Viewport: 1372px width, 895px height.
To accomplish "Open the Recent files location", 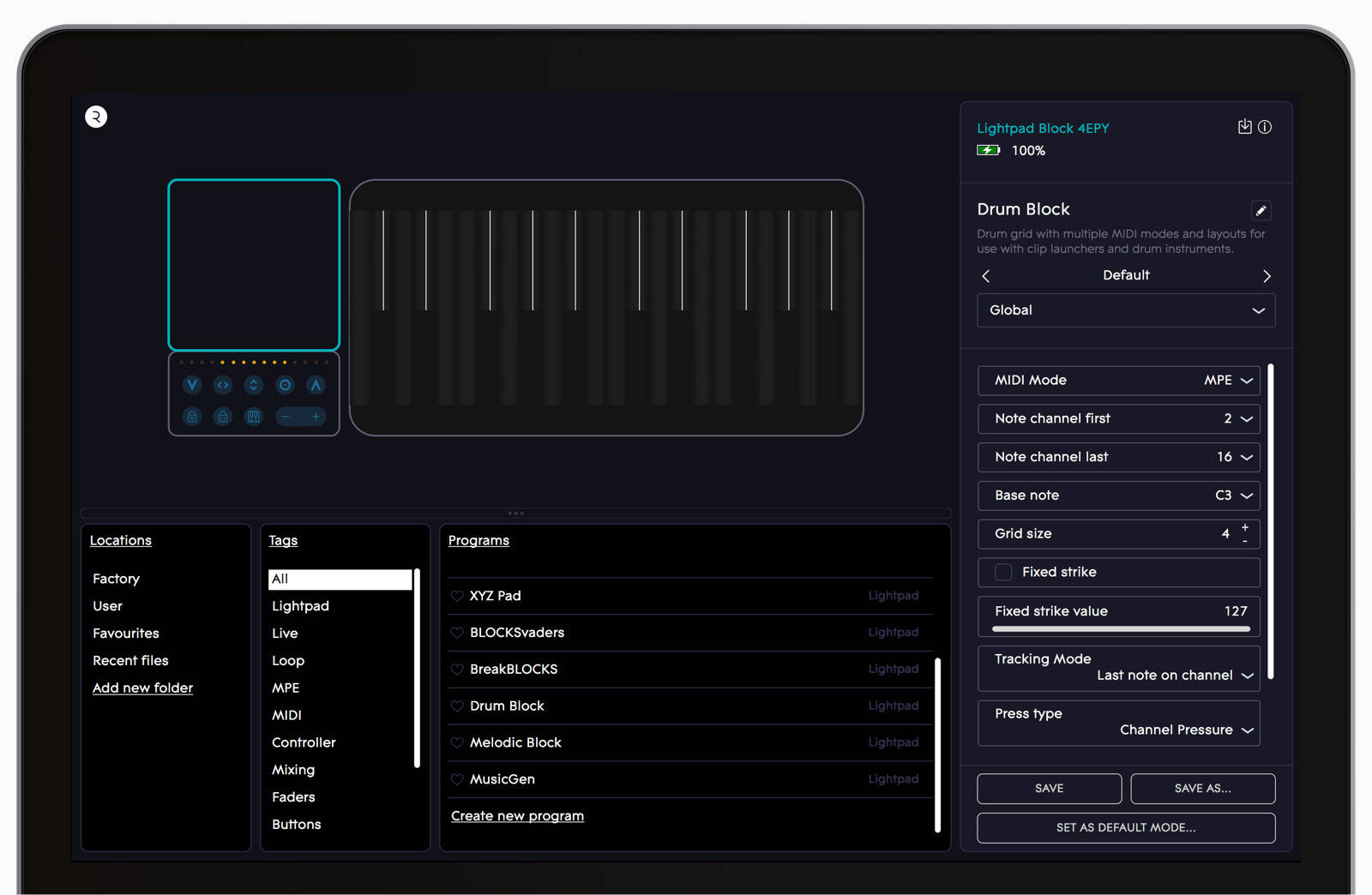I will pos(130,661).
